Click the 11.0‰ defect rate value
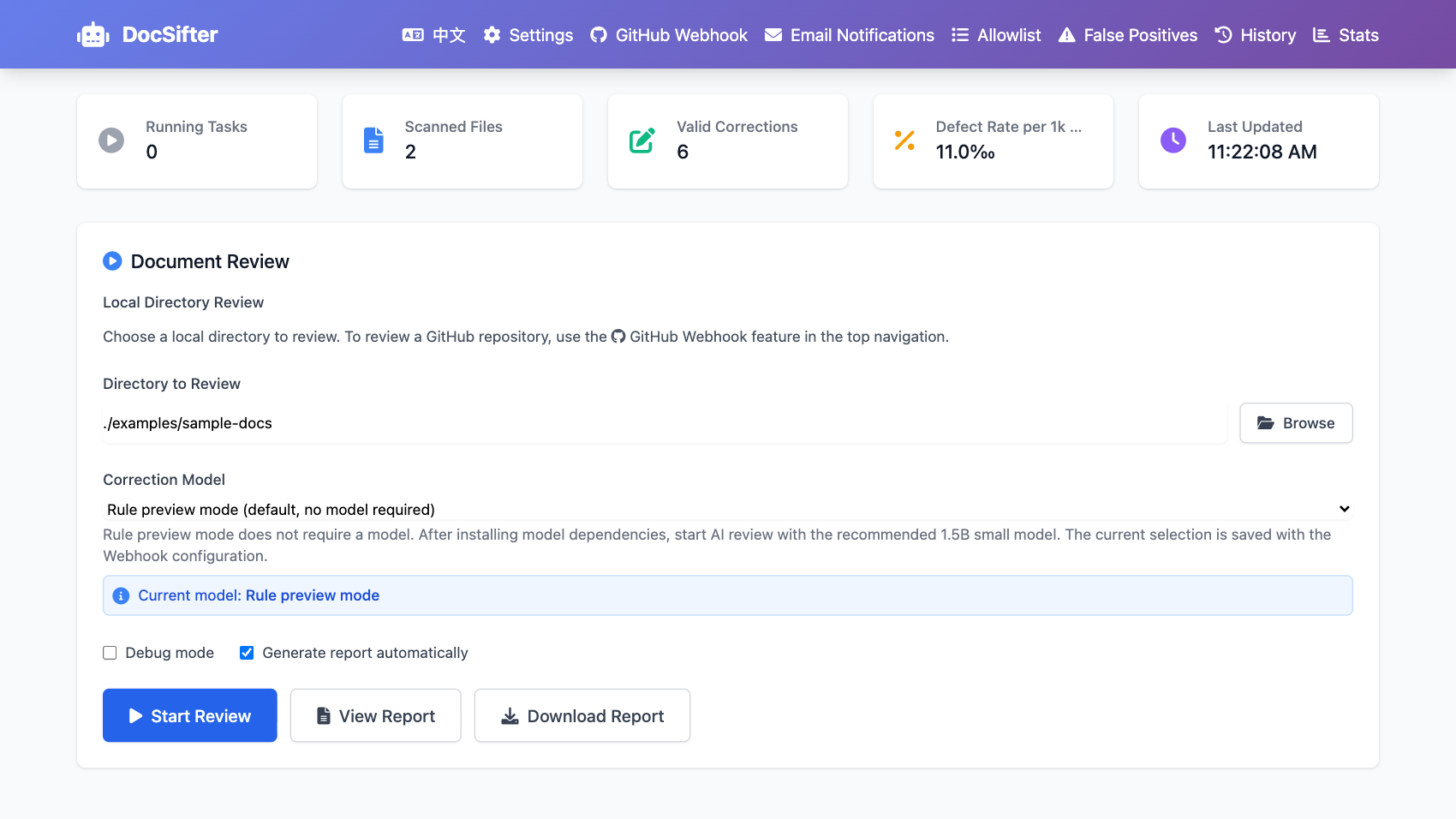The height and width of the screenshot is (819, 1456). 965,152
